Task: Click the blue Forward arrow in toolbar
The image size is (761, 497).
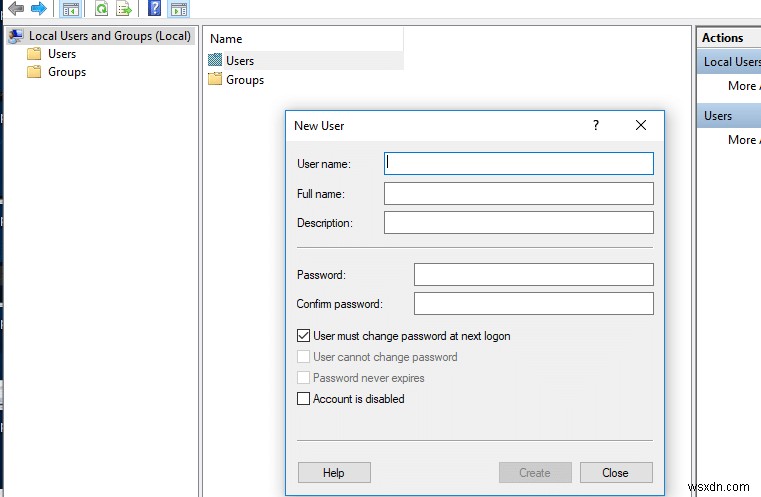Action: point(38,8)
